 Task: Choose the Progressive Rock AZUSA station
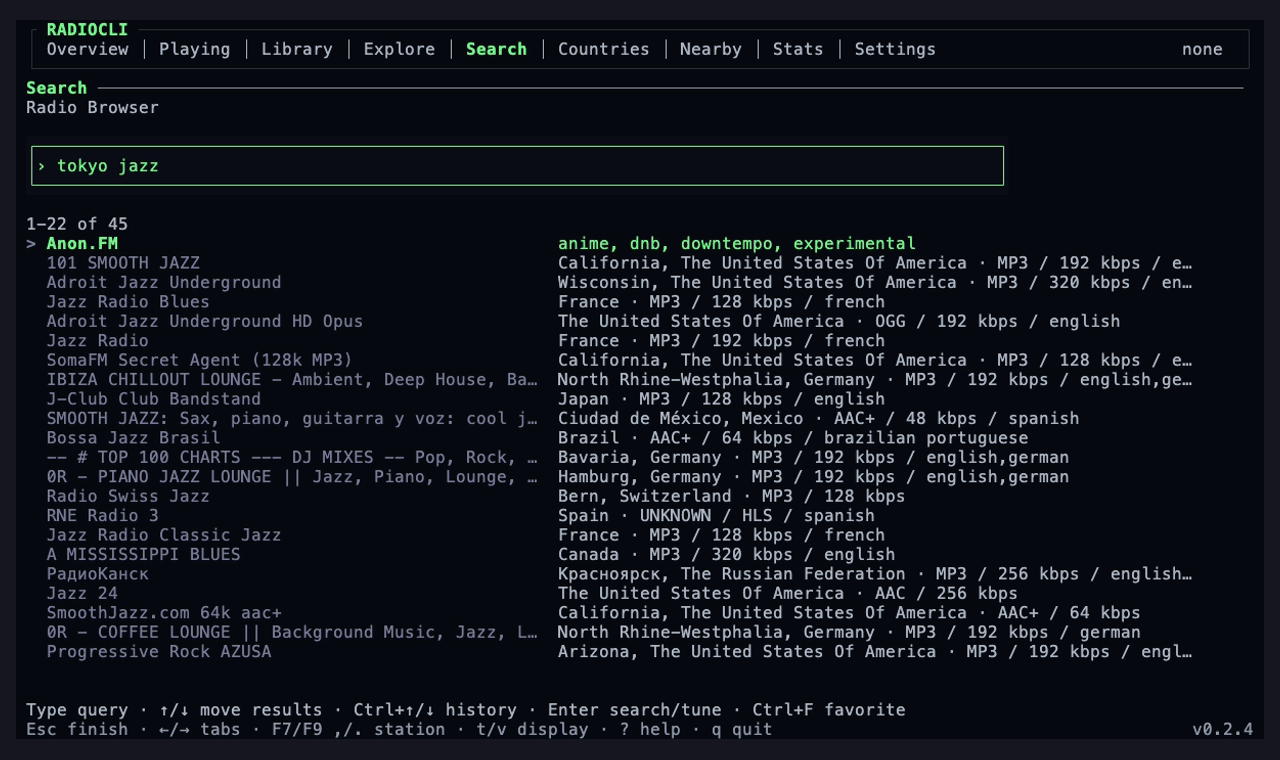pyautogui.click(x=159, y=652)
